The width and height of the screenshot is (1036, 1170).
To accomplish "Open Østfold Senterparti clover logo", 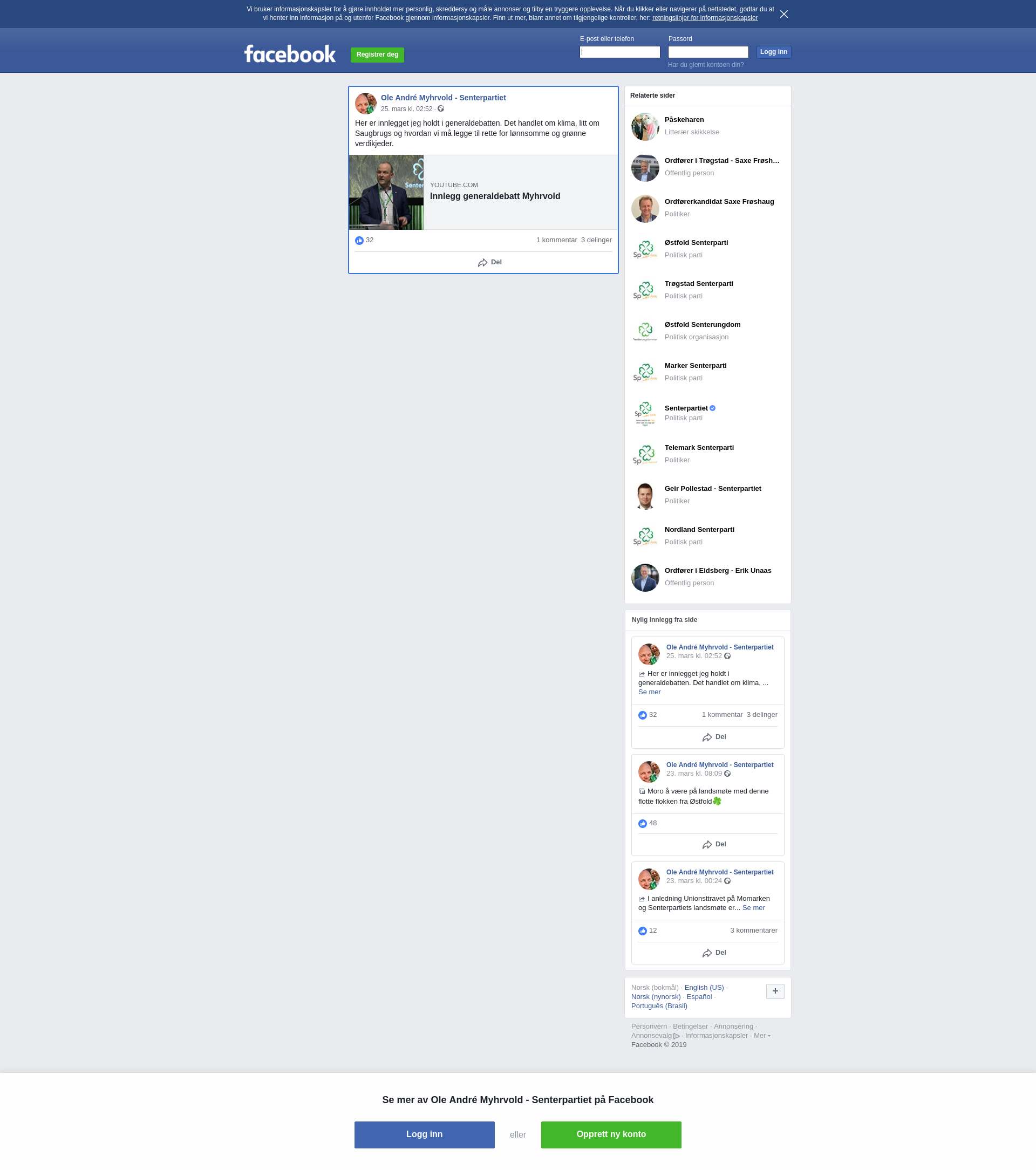I will (x=645, y=250).
